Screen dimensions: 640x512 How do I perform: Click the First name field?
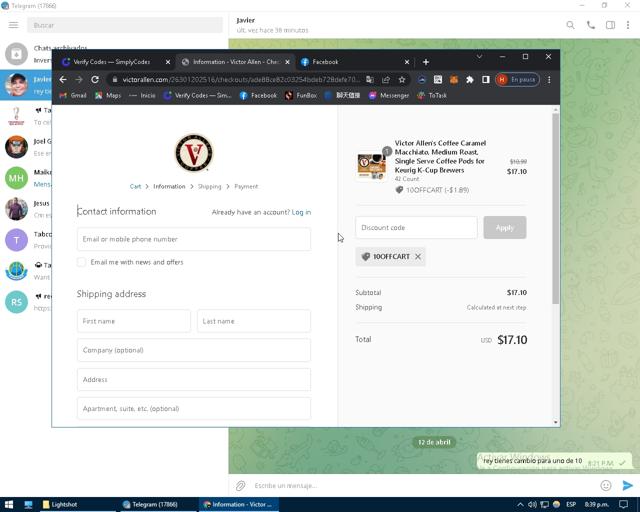tap(134, 321)
